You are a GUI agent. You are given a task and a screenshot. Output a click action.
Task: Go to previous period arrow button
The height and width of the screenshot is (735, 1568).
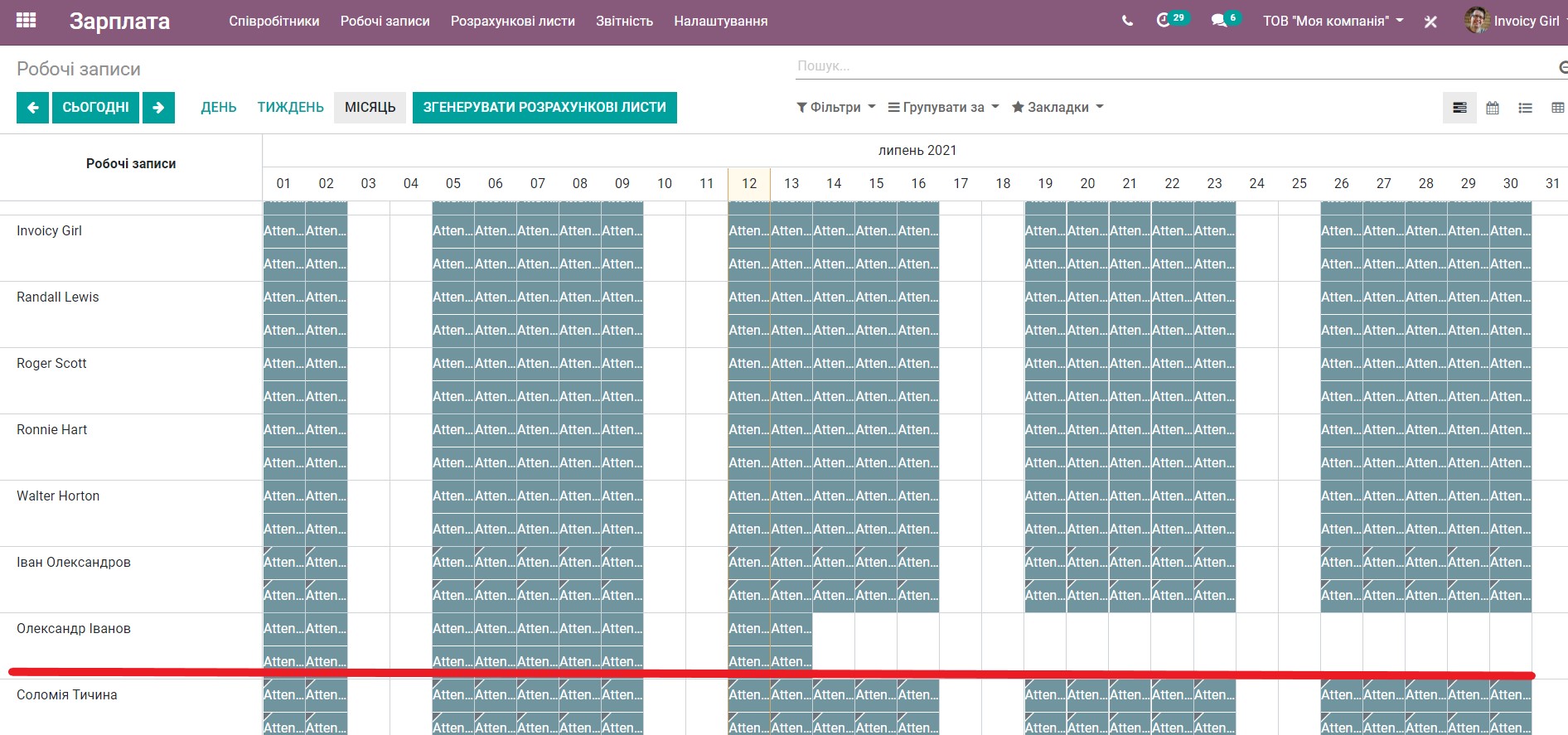[x=33, y=108]
